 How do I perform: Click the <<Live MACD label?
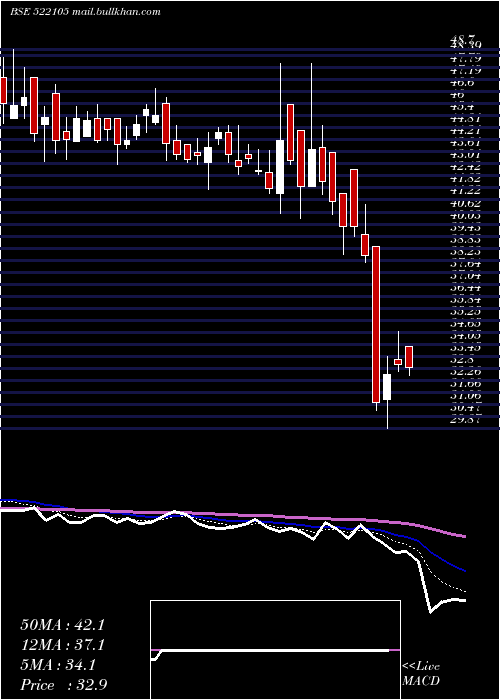click(421, 674)
